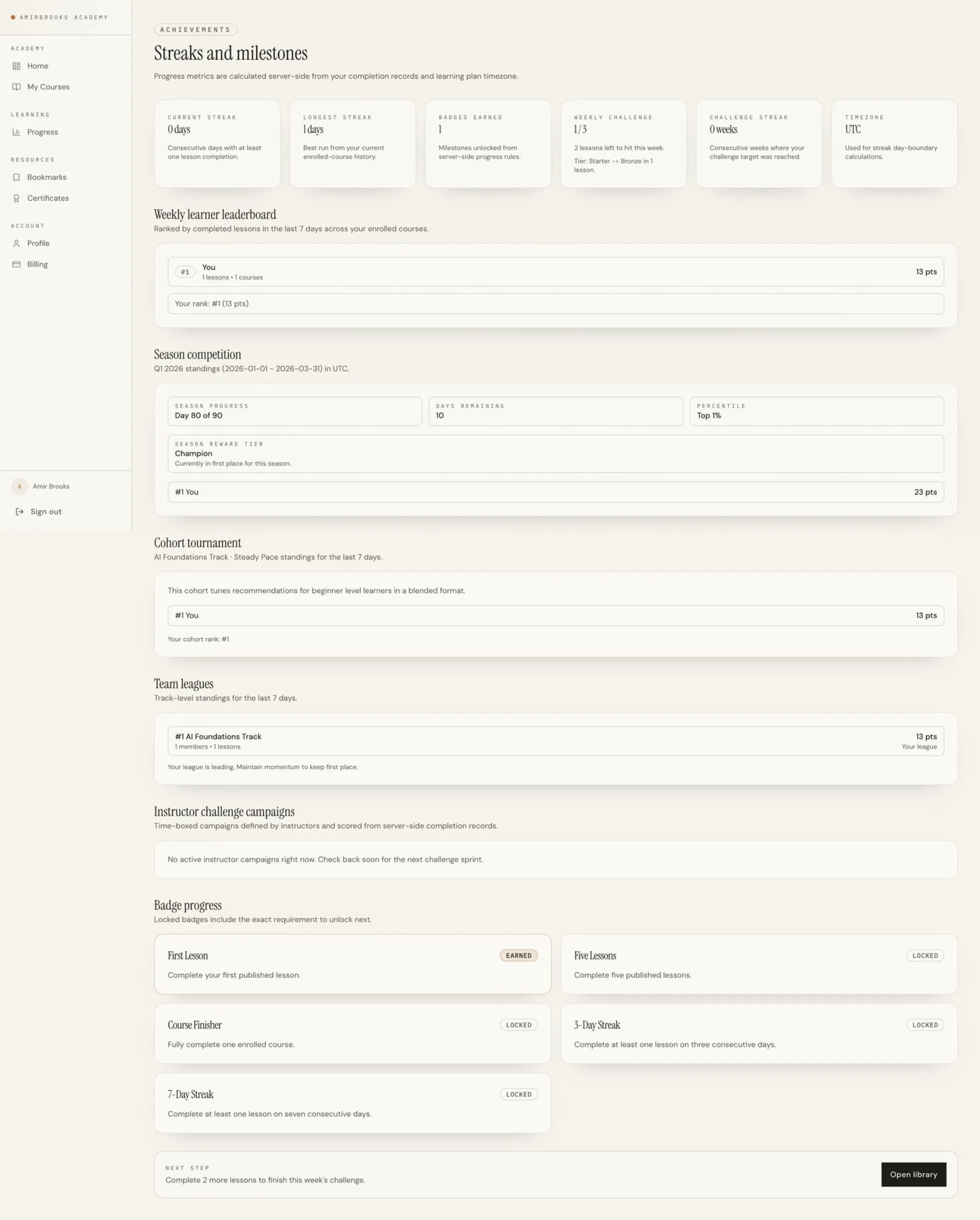The height and width of the screenshot is (1220, 980).
Task: Click the Course Finisher badge title
Action: [x=194, y=1025]
